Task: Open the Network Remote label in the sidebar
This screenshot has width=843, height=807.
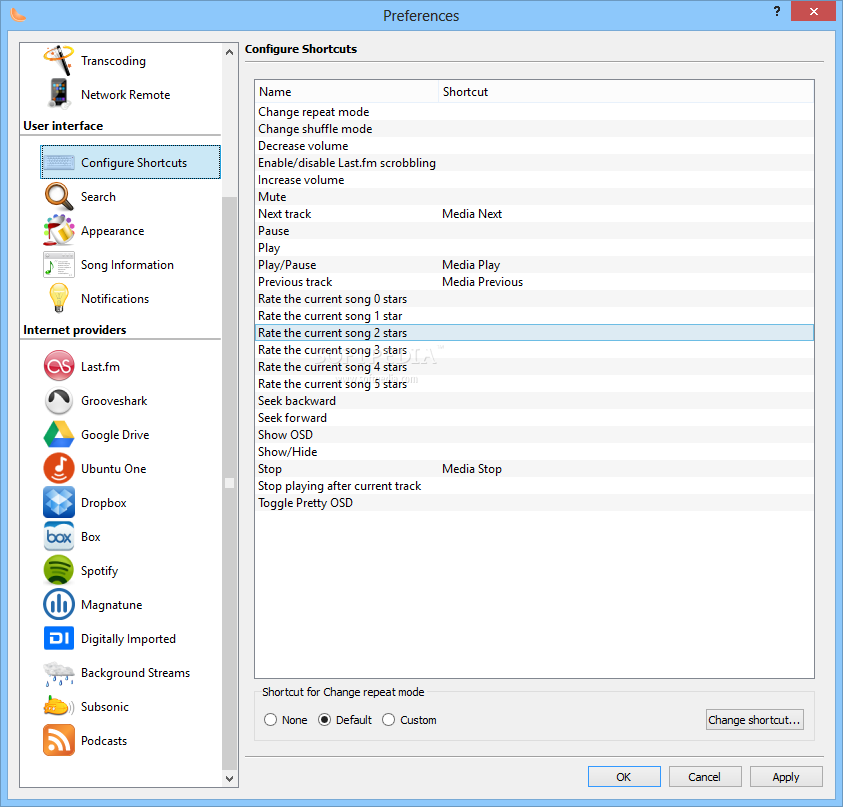Action: click(126, 95)
